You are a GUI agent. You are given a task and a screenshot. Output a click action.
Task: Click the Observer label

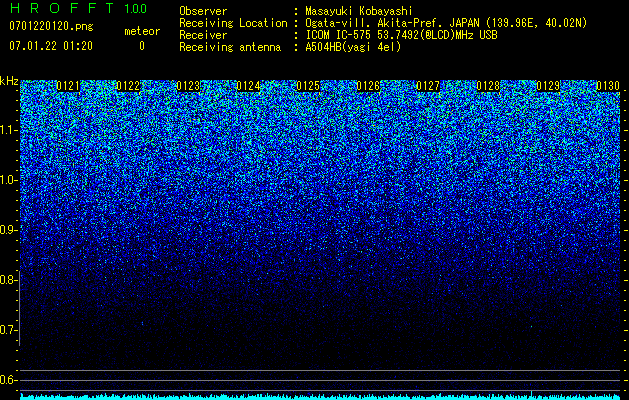tap(203, 11)
